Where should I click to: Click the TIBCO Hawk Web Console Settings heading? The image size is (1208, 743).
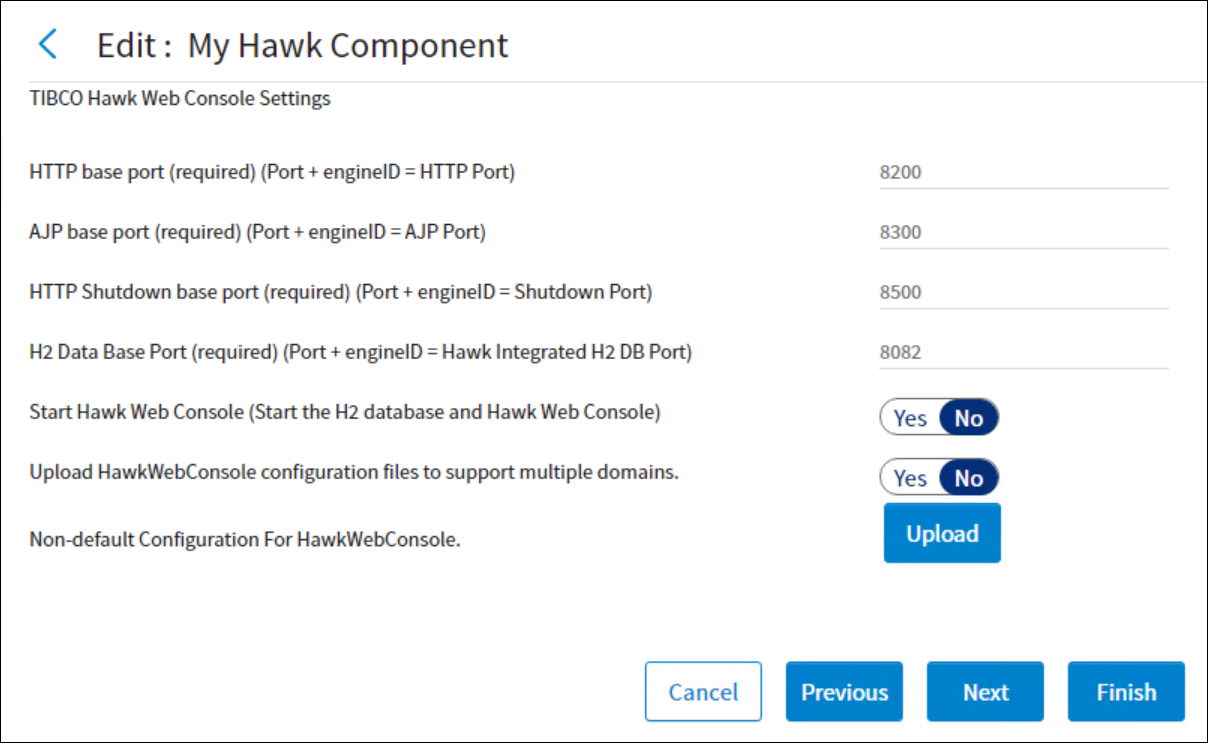click(180, 99)
